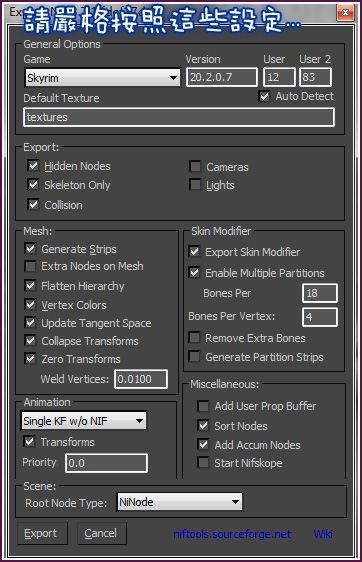This screenshot has height=562, width=362.
Task: Check the Start Nifskope option
Action: 203,462
